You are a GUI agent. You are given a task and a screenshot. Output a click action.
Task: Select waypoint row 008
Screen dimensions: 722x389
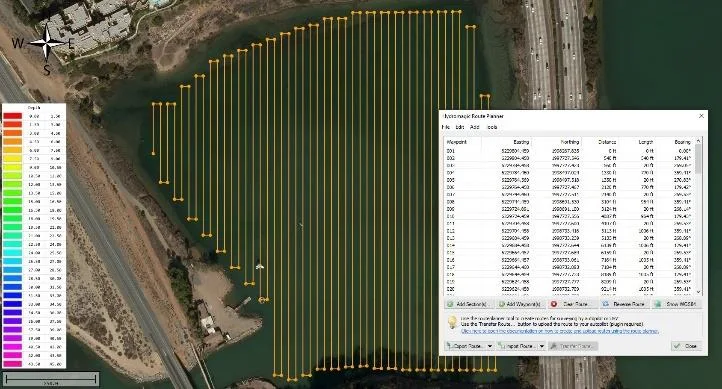tap(569, 202)
